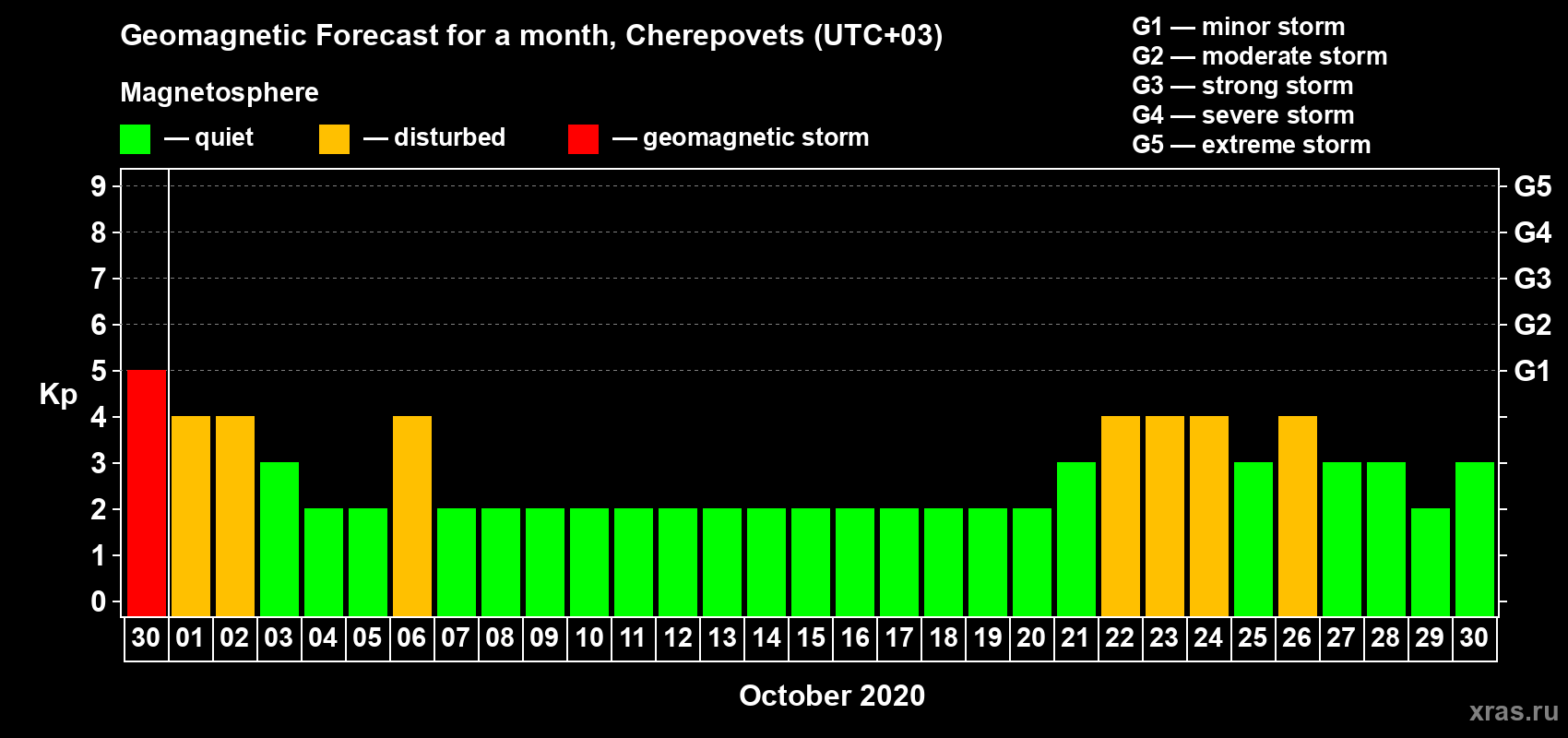The image size is (1568, 738).
Task: Click the 'G4 — severe storm' legend line
Action: [x=1243, y=115]
